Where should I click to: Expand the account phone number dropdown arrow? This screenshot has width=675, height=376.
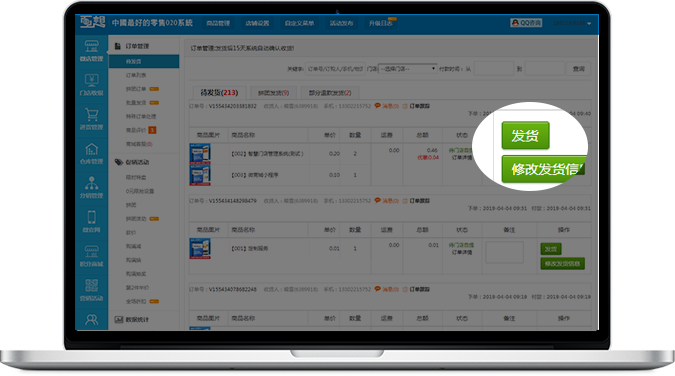click(589, 23)
